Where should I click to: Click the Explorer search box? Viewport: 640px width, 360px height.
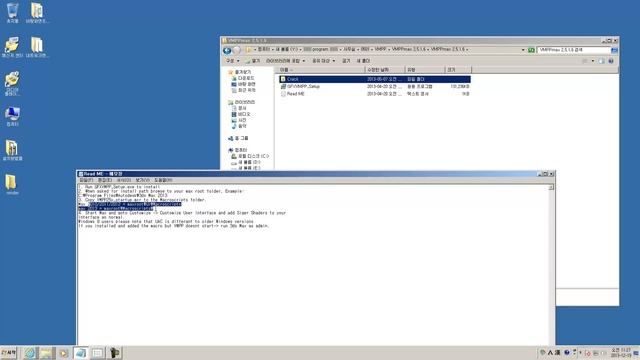pos(573,50)
